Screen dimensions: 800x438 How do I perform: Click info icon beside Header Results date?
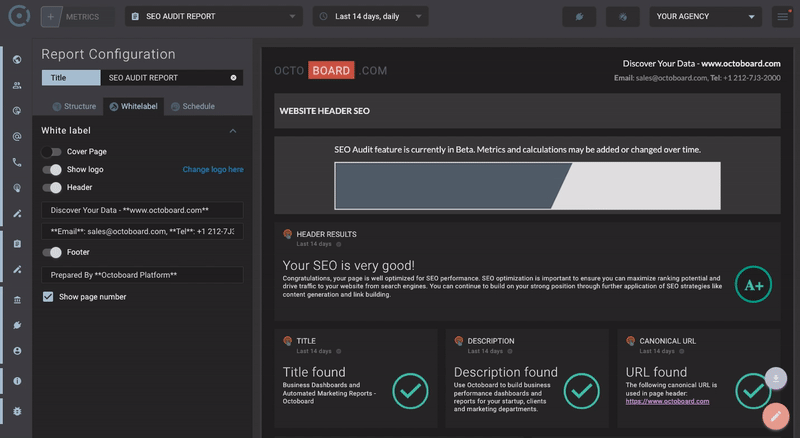point(339,244)
